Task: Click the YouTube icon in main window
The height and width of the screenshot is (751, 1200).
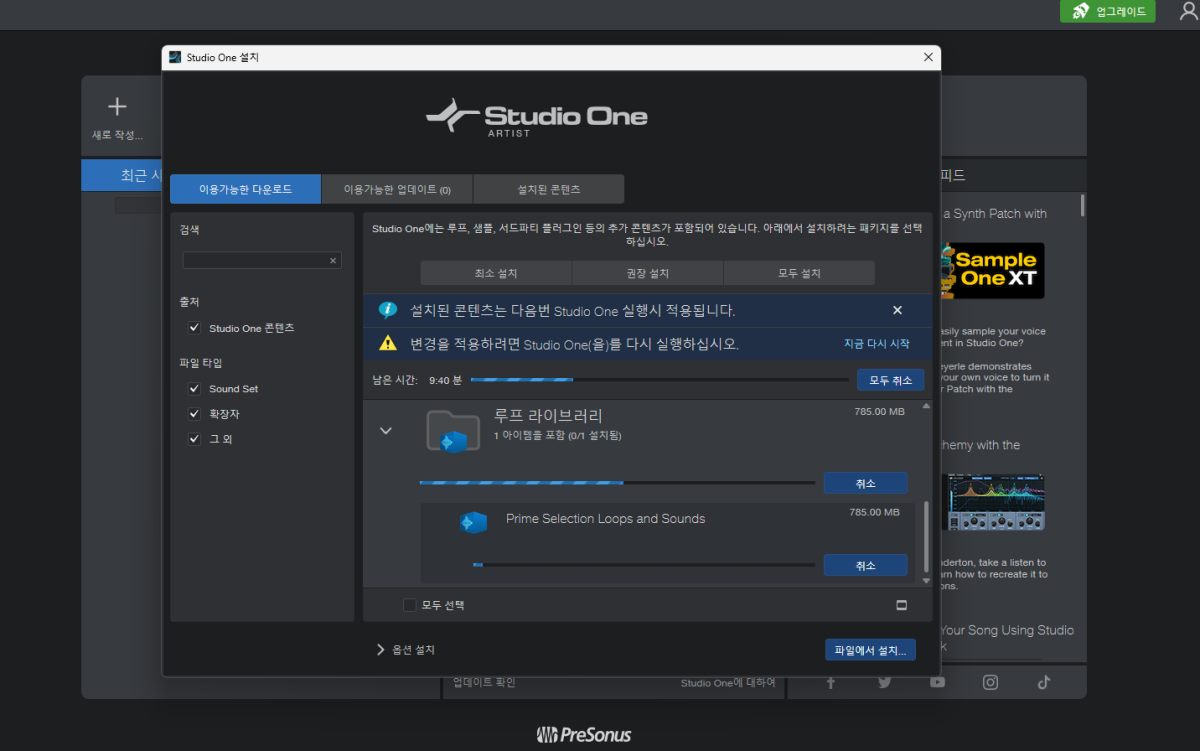Action: 937,682
